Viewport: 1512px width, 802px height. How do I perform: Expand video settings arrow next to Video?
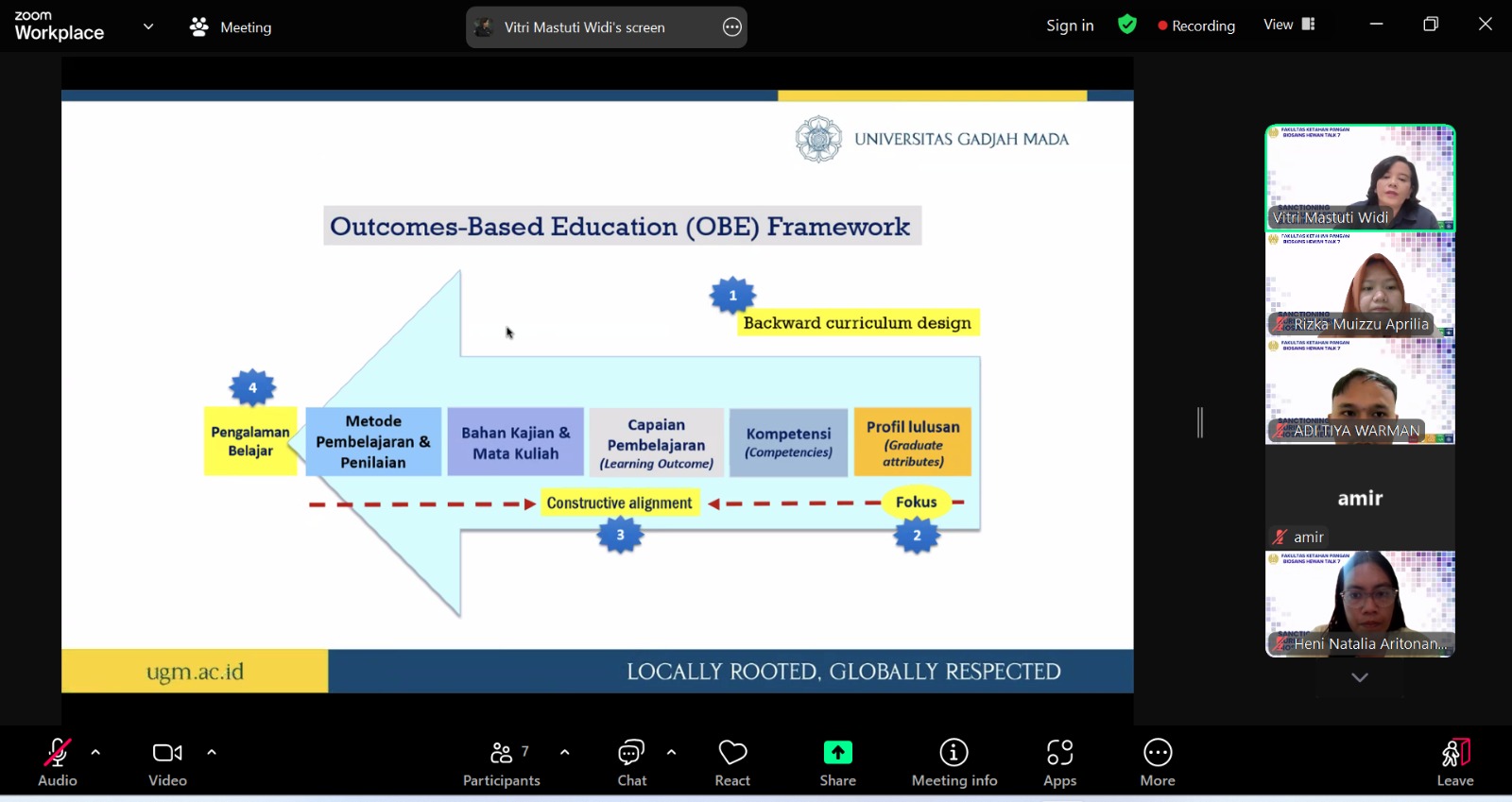(x=212, y=753)
